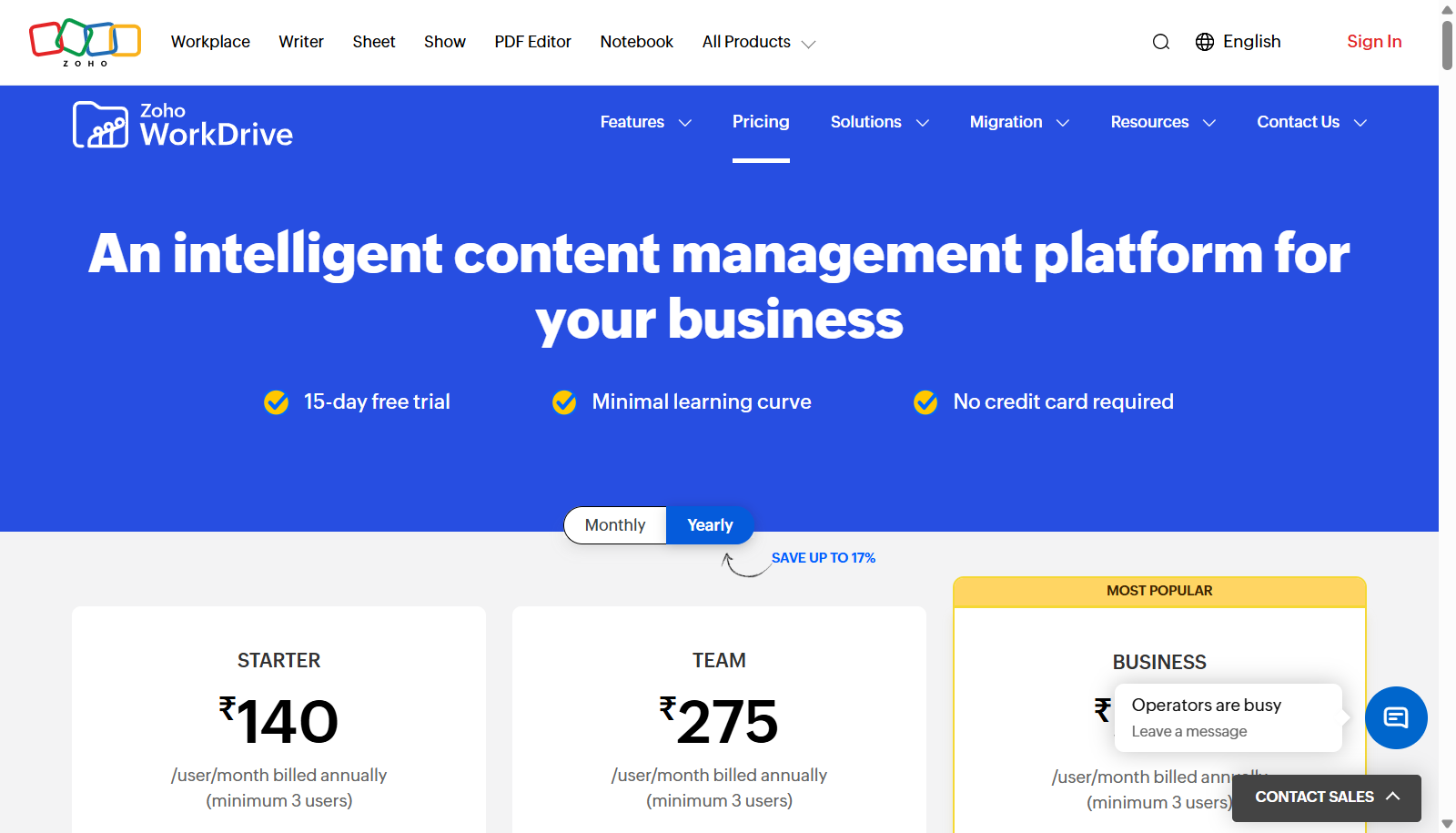Expand Contact Sales up-arrow icon
This screenshot has height=833, width=1456.
[x=1392, y=796]
